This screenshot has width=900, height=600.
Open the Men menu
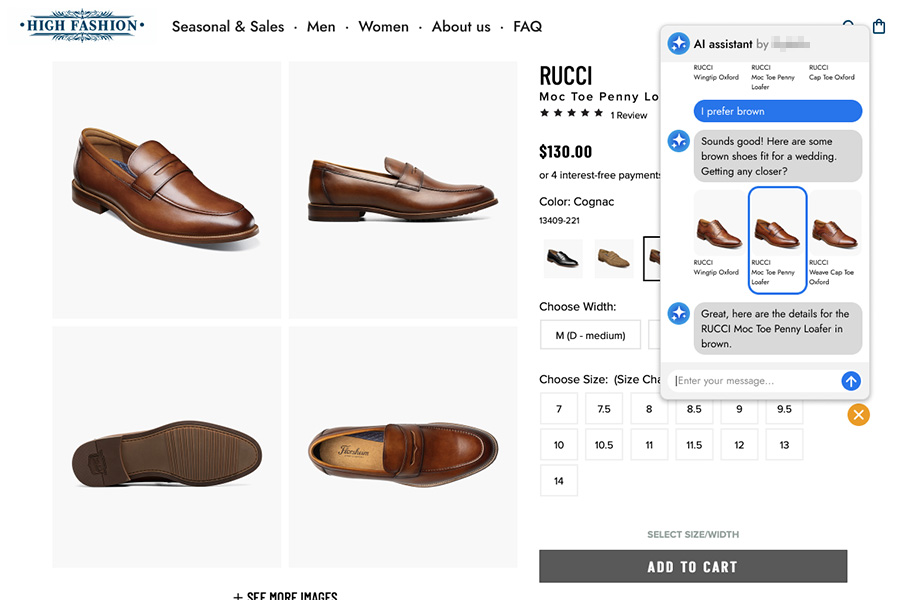click(321, 26)
